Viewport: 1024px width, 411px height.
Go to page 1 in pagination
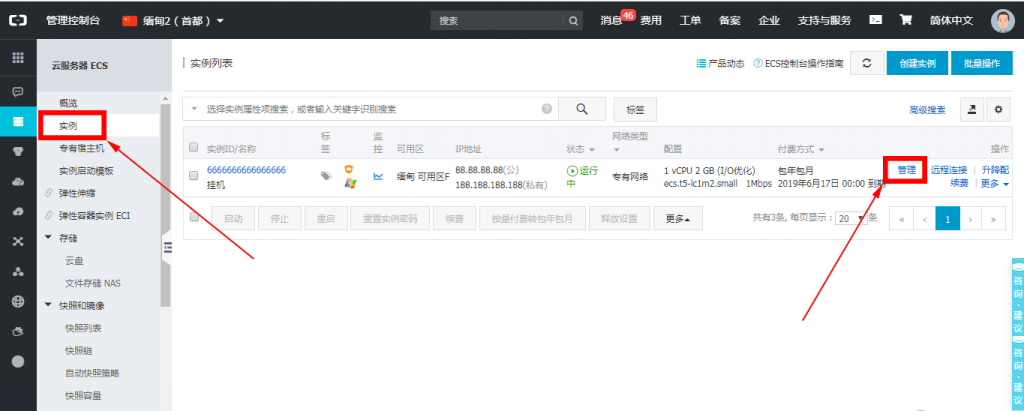[947, 219]
